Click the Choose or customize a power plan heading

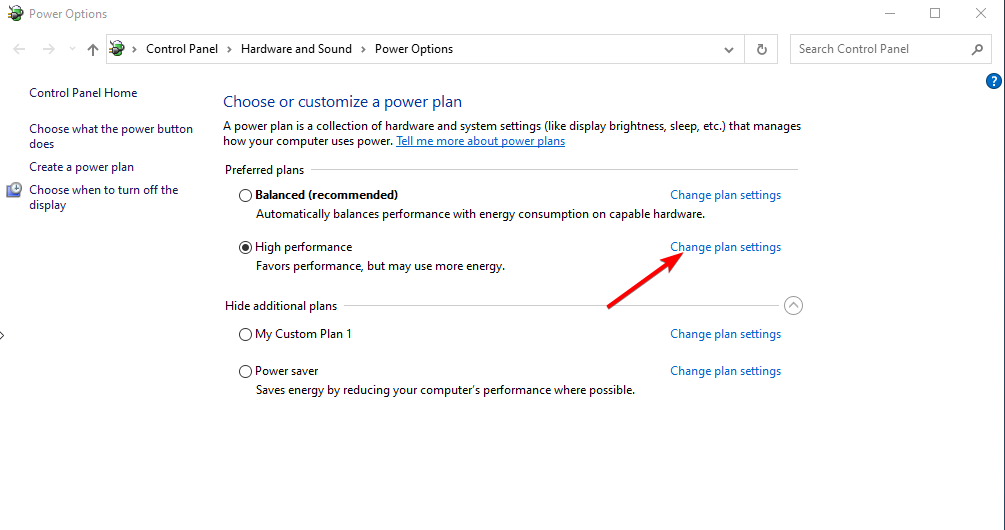(x=342, y=101)
